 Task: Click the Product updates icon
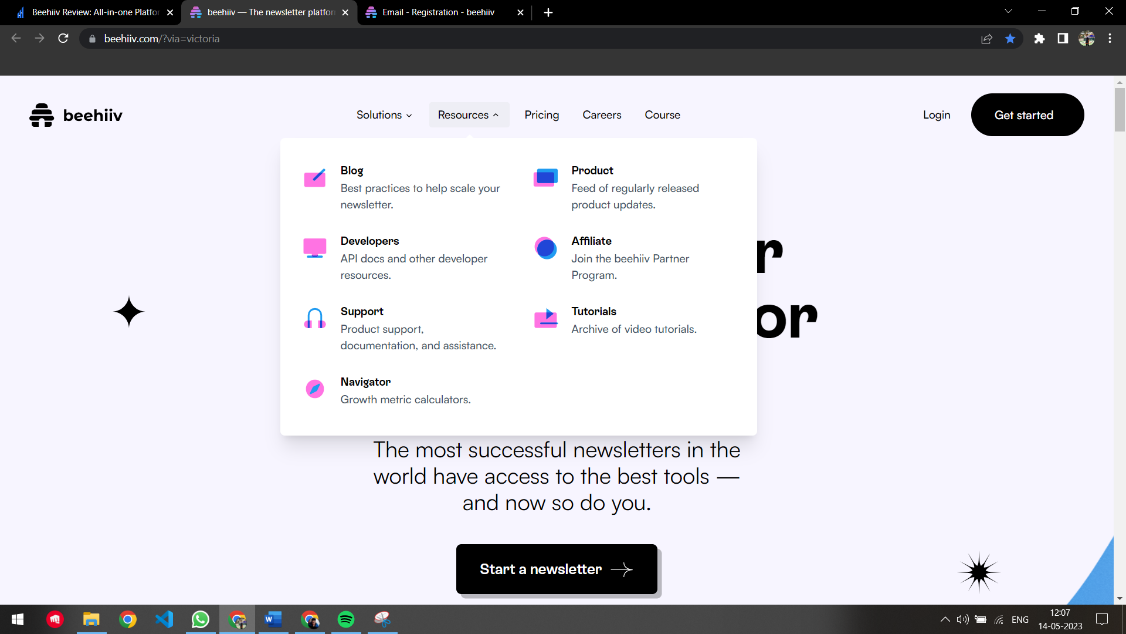click(x=546, y=177)
